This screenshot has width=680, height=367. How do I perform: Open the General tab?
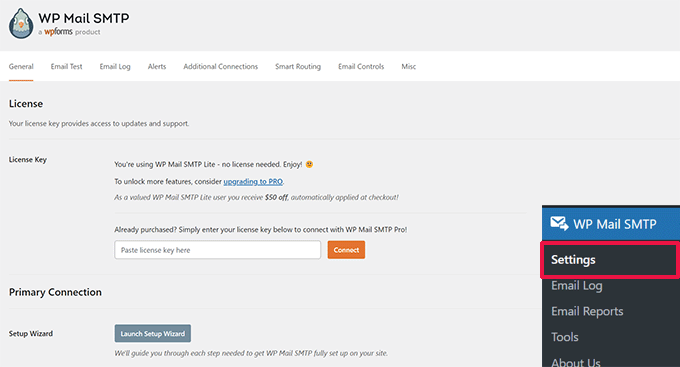coord(21,66)
